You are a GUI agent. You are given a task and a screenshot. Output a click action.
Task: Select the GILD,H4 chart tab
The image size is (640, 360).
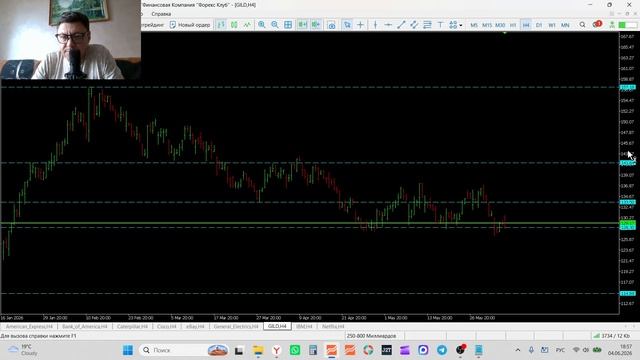point(277,326)
